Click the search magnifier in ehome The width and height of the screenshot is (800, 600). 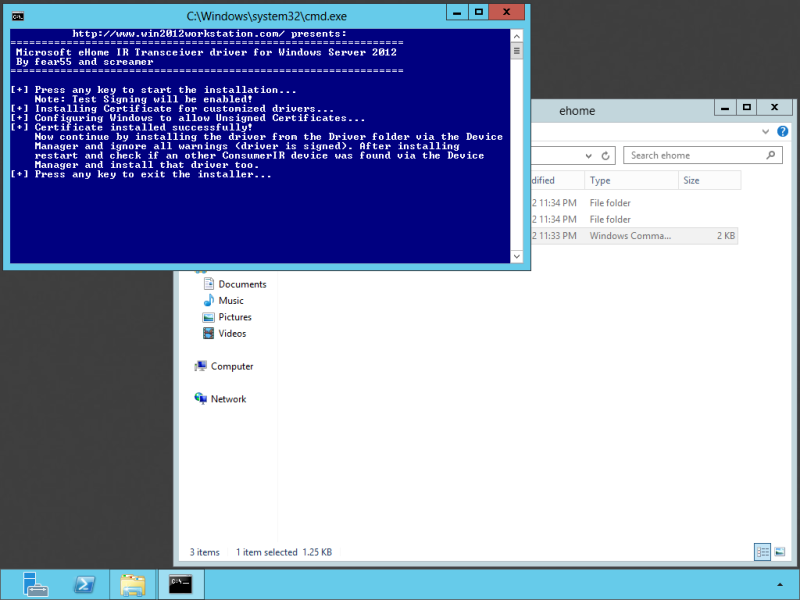(x=770, y=155)
